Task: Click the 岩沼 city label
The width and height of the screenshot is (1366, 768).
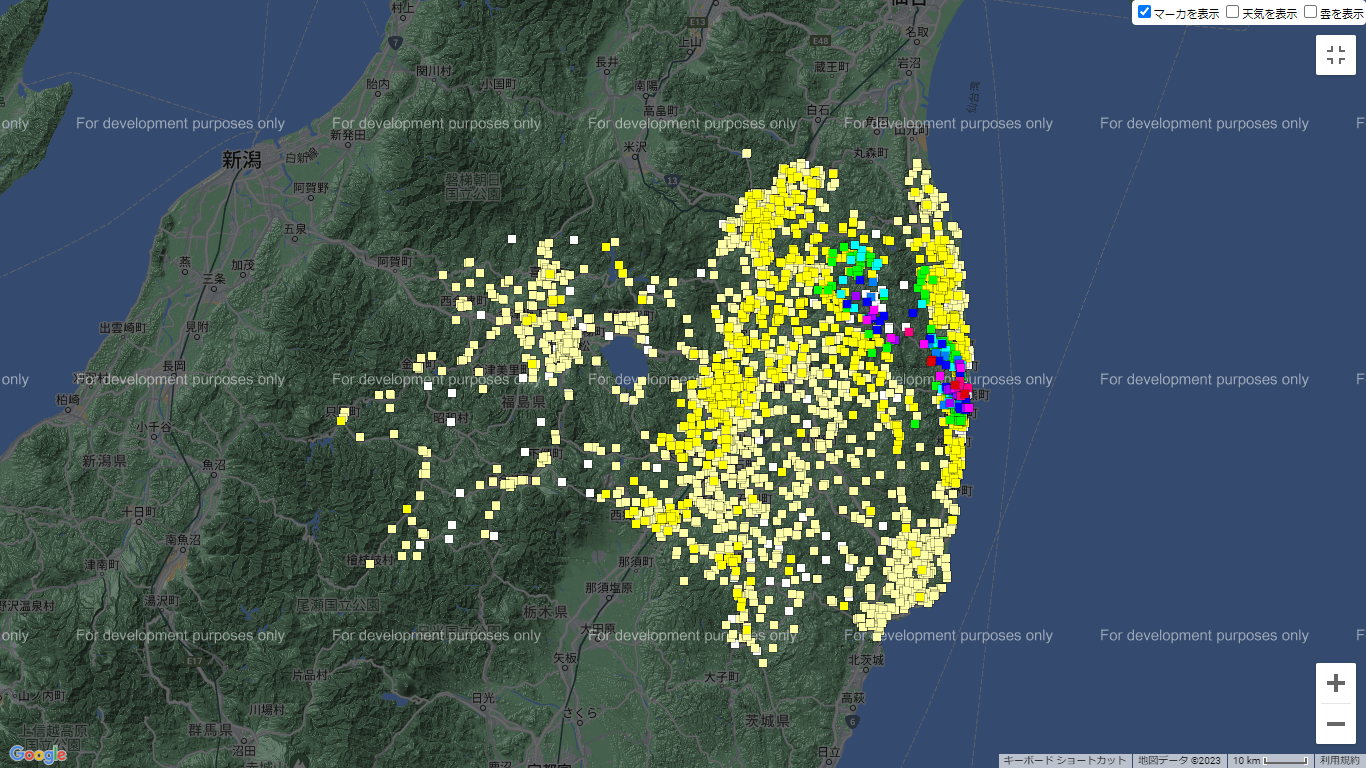Action: tap(909, 63)
